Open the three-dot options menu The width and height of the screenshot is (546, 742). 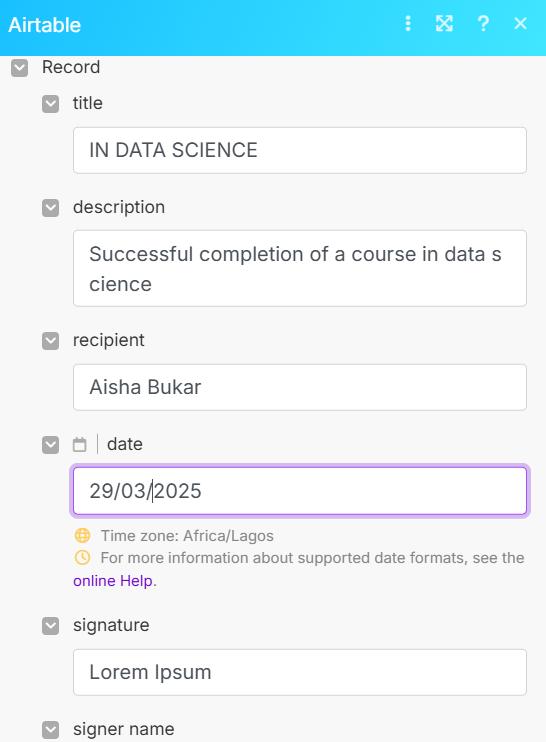point(408,23)
